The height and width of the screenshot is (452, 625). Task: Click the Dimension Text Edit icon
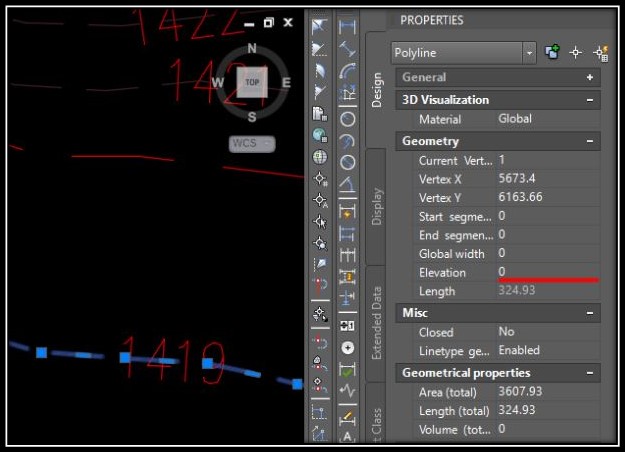tap(347, 436)
